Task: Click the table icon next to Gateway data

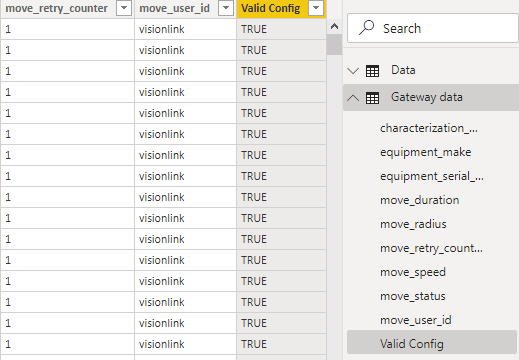Action: (x=372, y=98)
